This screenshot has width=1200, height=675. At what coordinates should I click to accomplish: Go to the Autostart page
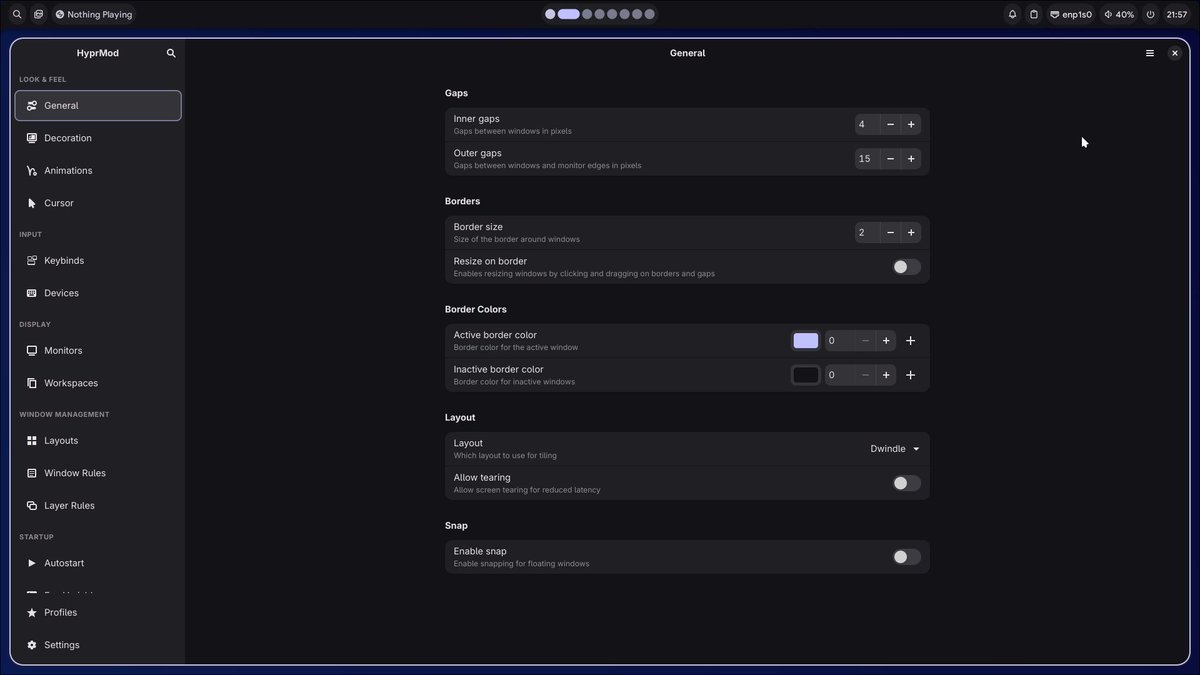coord(98,563)
